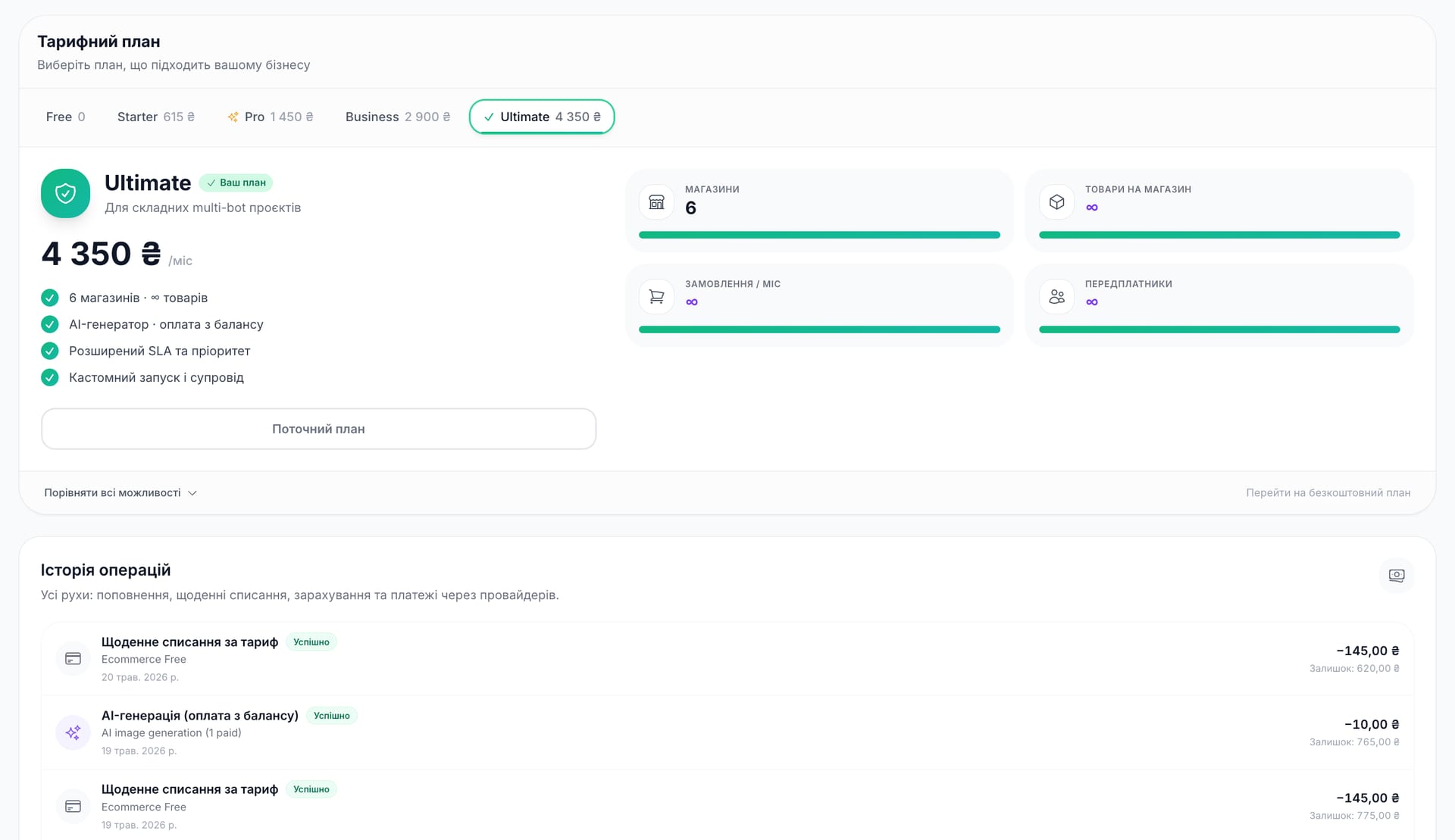The image size is (1455, 840).
Task: Click the money icon in Історія операцій header
Action: coord(1397,576)
